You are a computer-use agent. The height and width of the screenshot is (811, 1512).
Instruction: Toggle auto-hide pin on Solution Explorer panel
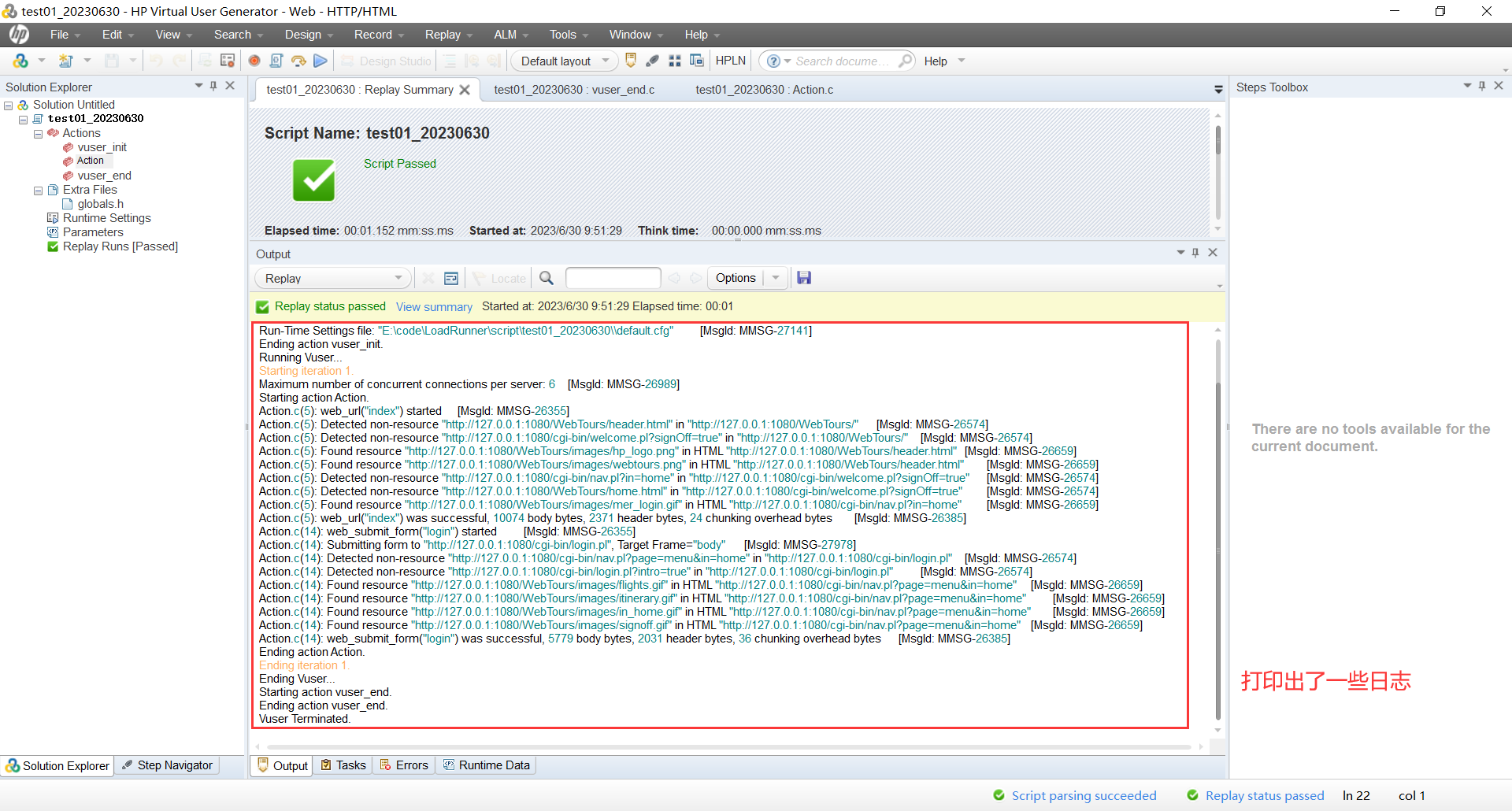(x=213, y=86)
